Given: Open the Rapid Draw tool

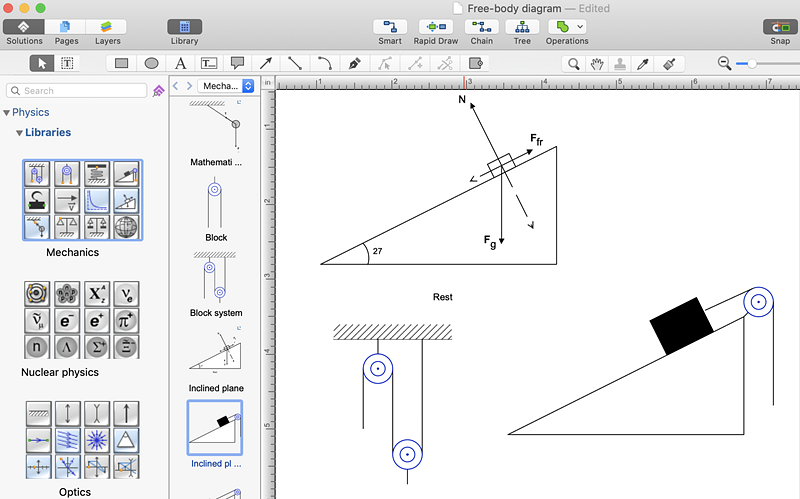Looking at the screenshot, I should point(436,27).
